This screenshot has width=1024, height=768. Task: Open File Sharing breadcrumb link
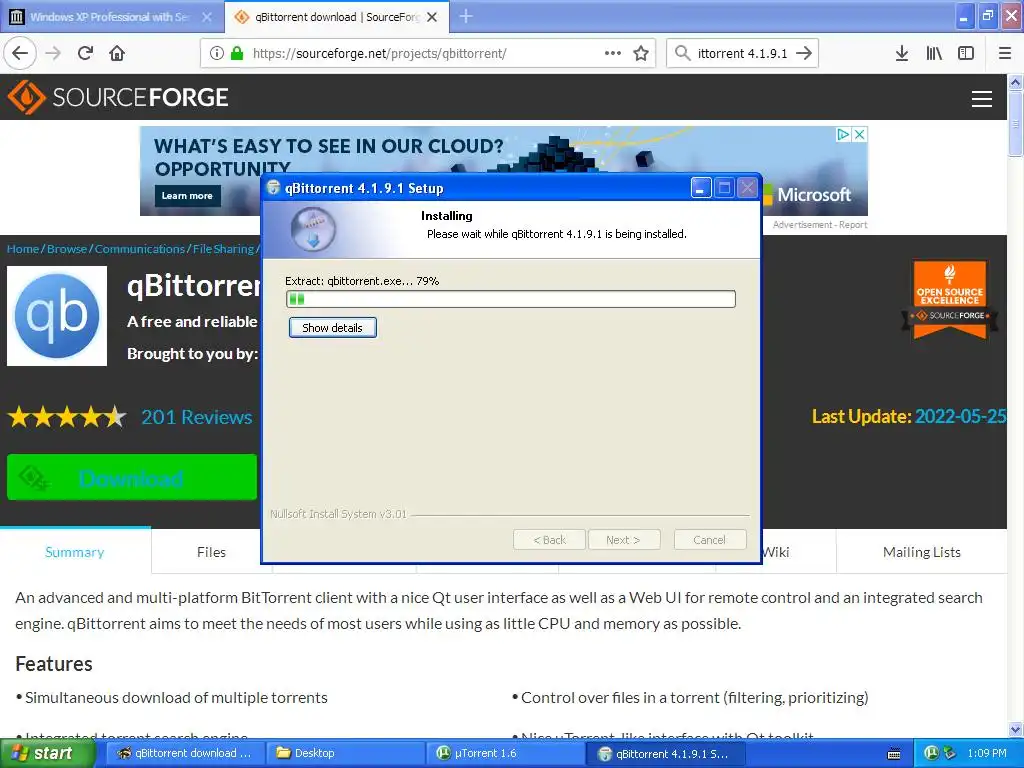tap(223, 249)
